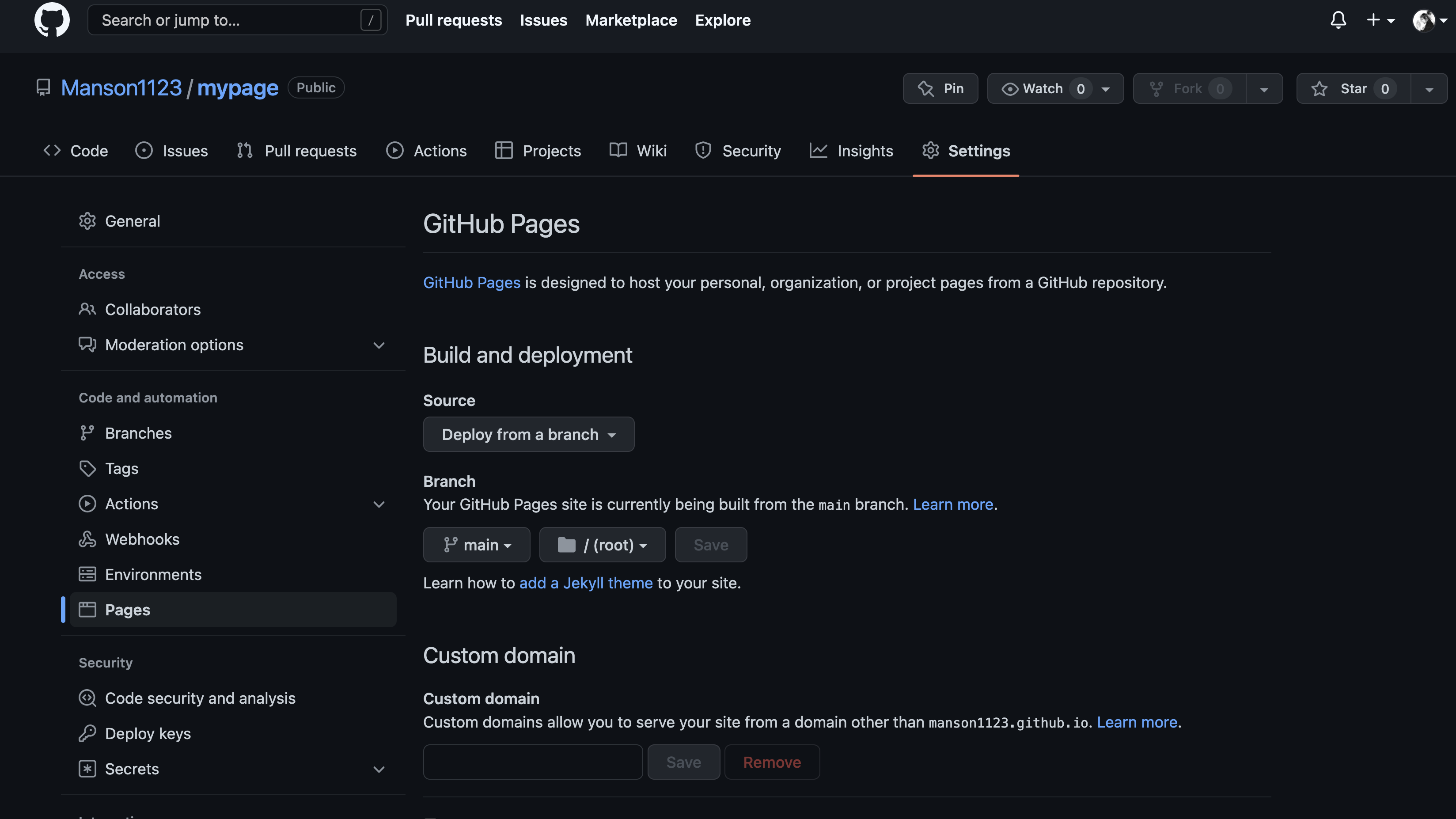This screenshot has height=819, width=1456.
Task: Pin the repository
Action: tap(940, 88)
